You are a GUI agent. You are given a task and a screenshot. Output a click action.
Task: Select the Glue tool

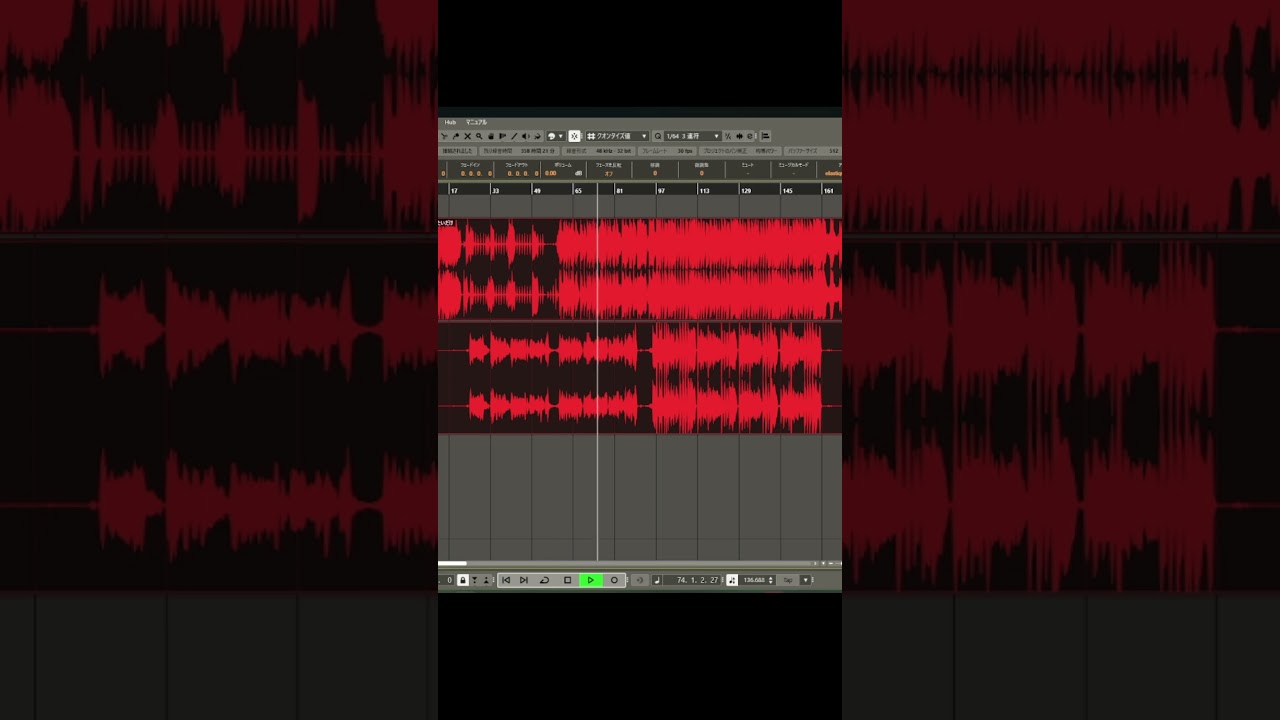coord(456,136)
